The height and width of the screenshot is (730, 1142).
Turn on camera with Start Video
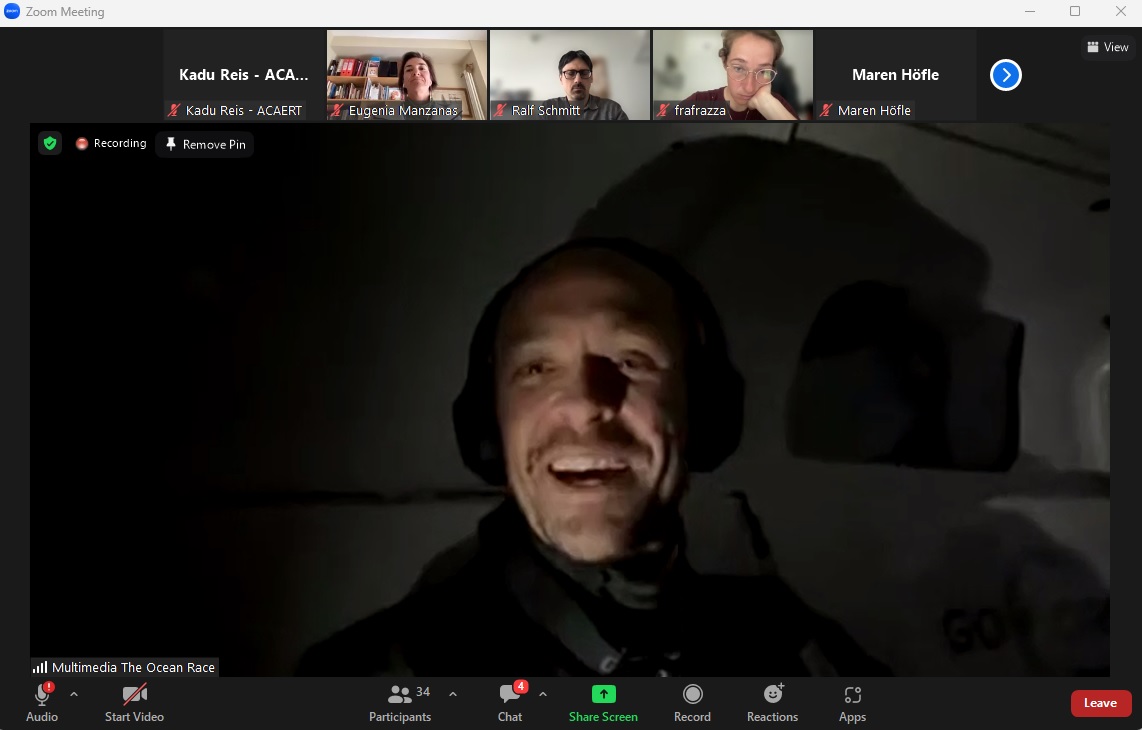[134, 702]
